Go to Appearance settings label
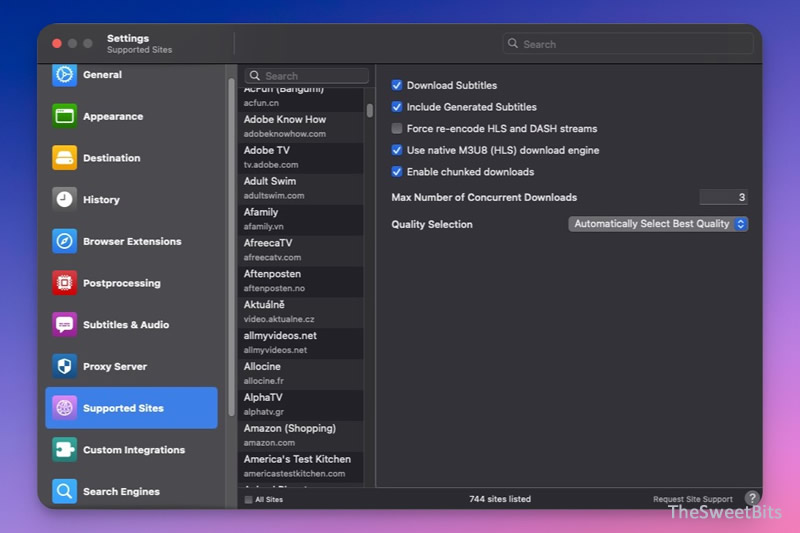The height and width of the screenshot is (533, 800). tap(113, 116)
